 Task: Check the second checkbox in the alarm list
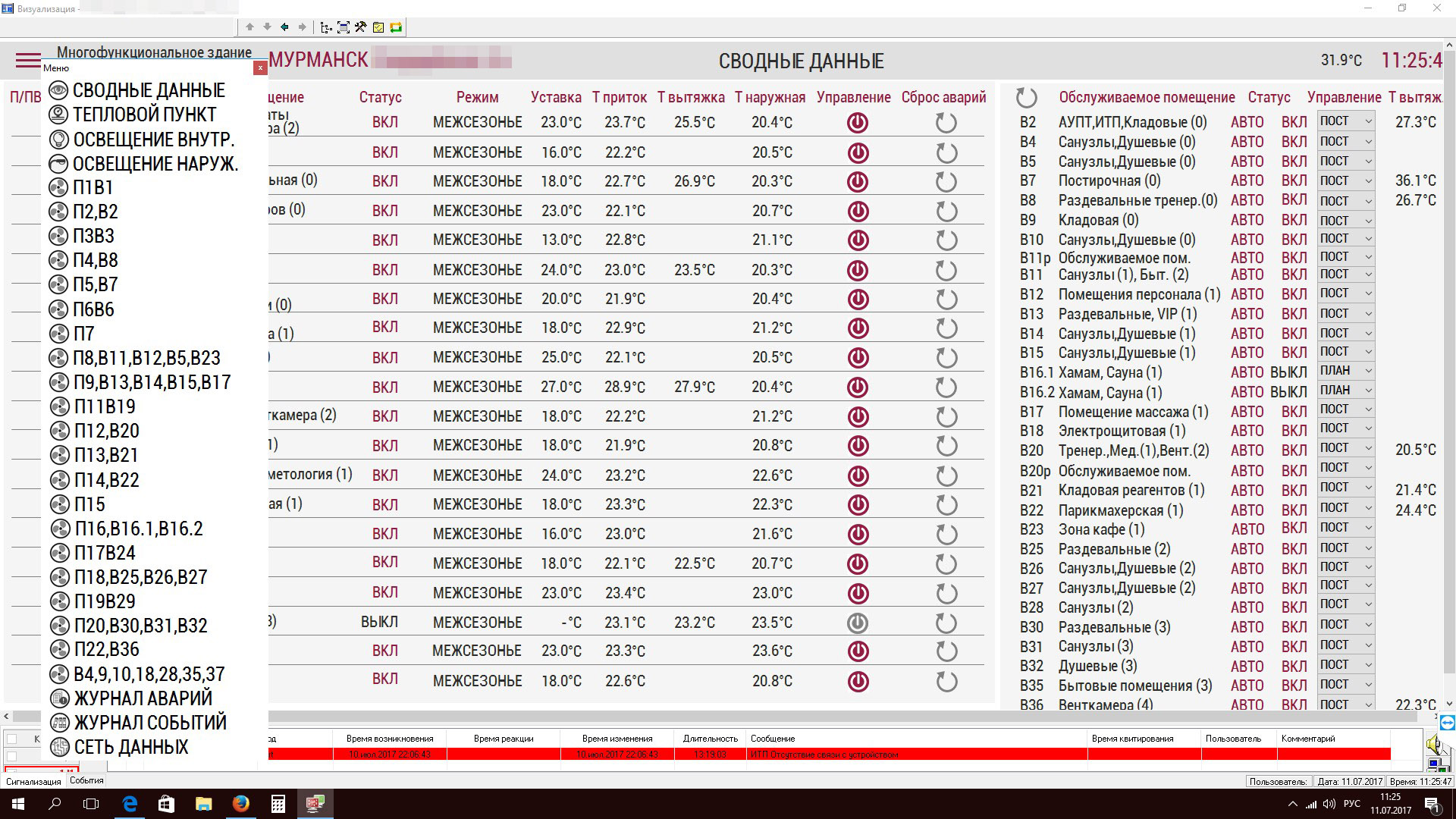[12, 756]
